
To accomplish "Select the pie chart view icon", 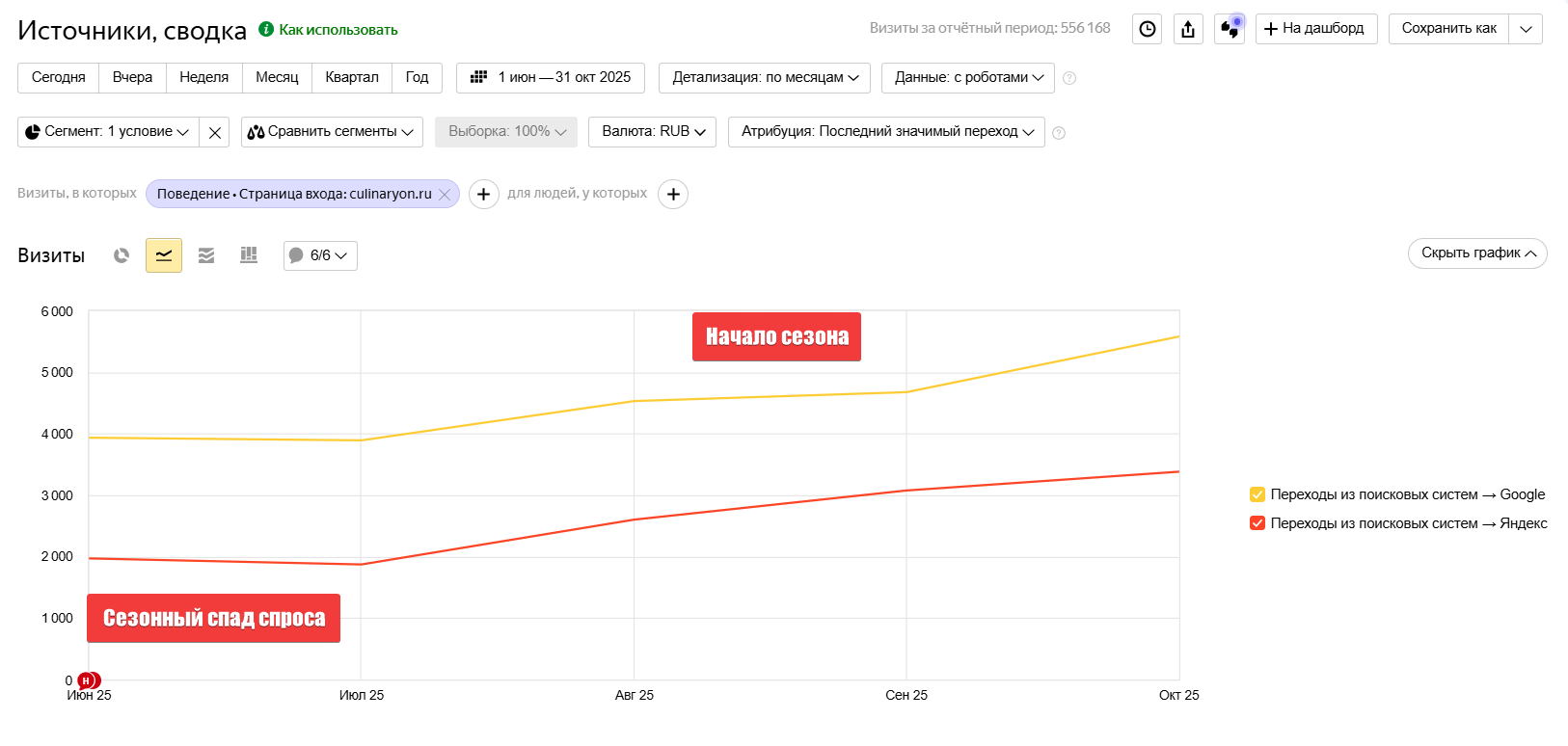I will pos(122,255).
